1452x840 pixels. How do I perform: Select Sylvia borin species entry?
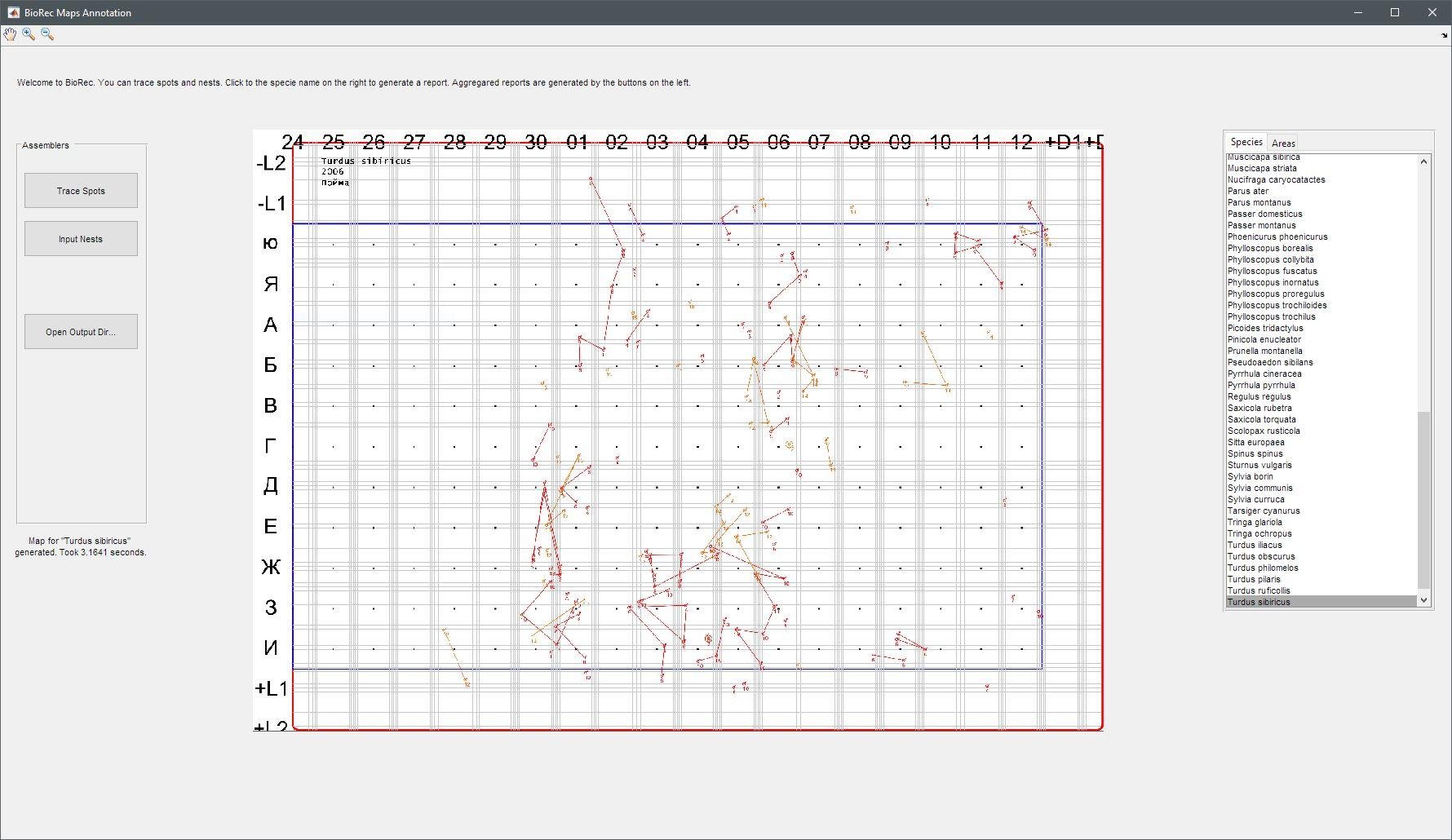[1250, 476]
